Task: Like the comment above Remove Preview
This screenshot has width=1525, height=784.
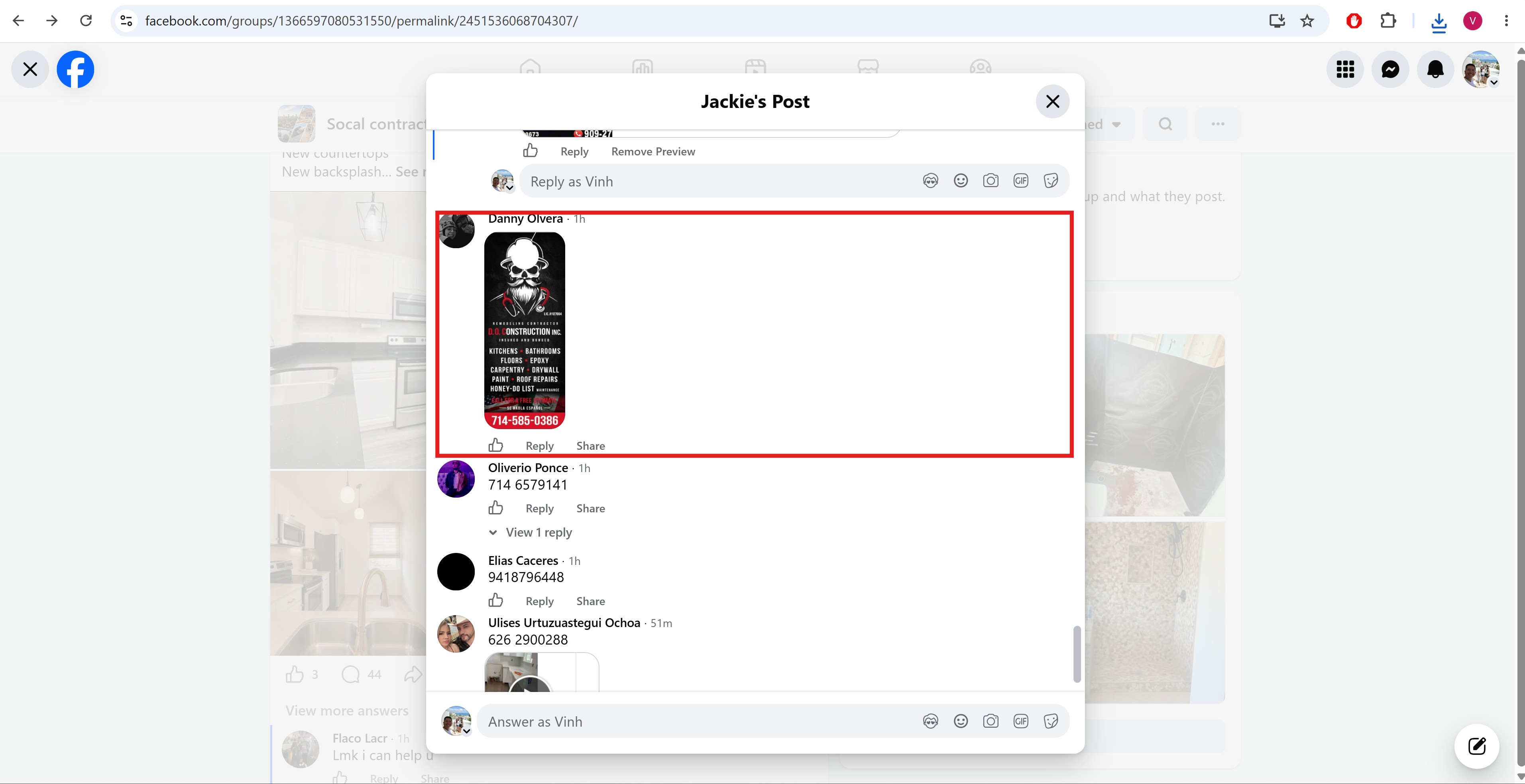Action: click(531, 151)
